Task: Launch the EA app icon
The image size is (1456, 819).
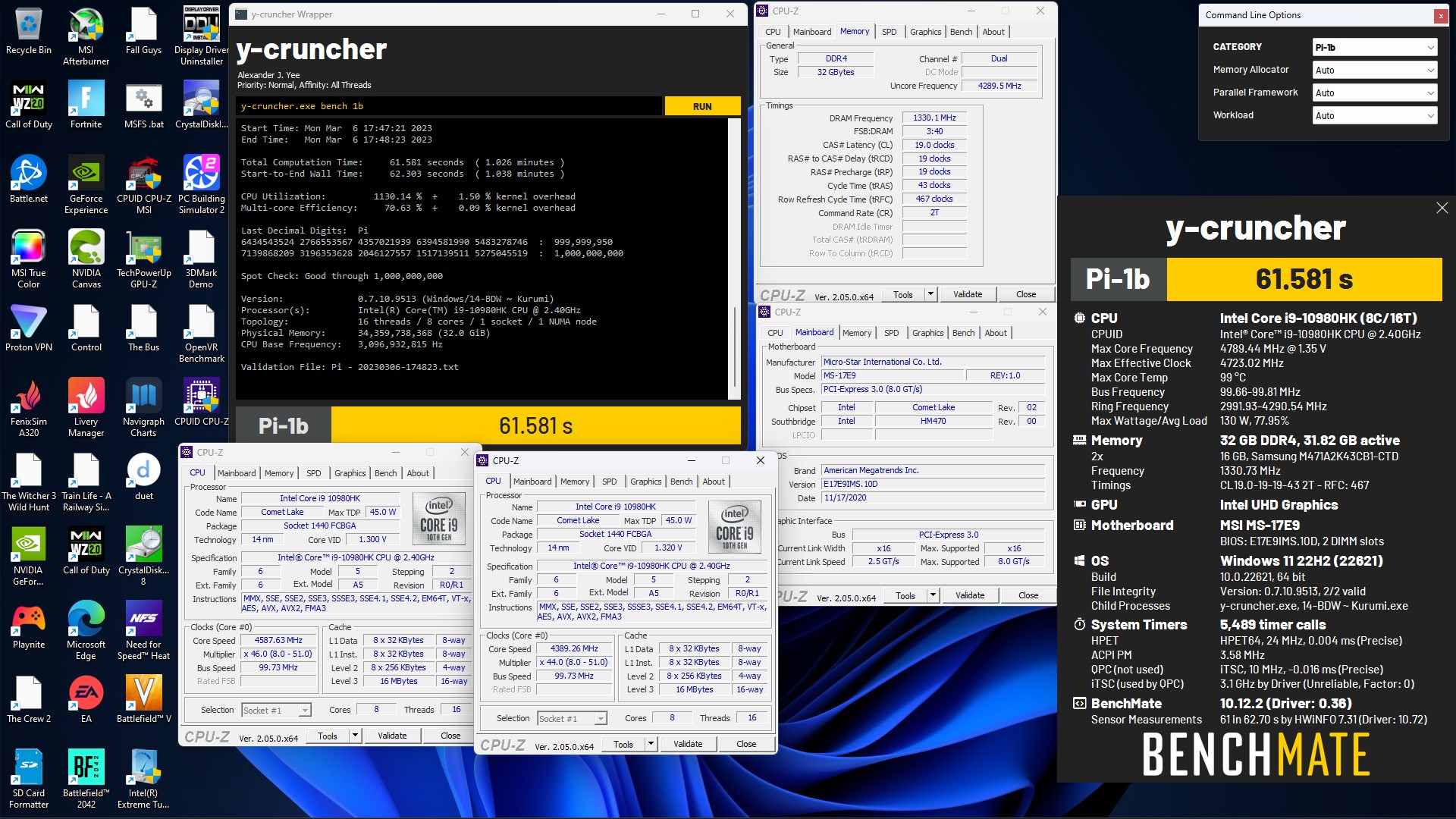Action: pyautogui.click(x=86, y=700)
